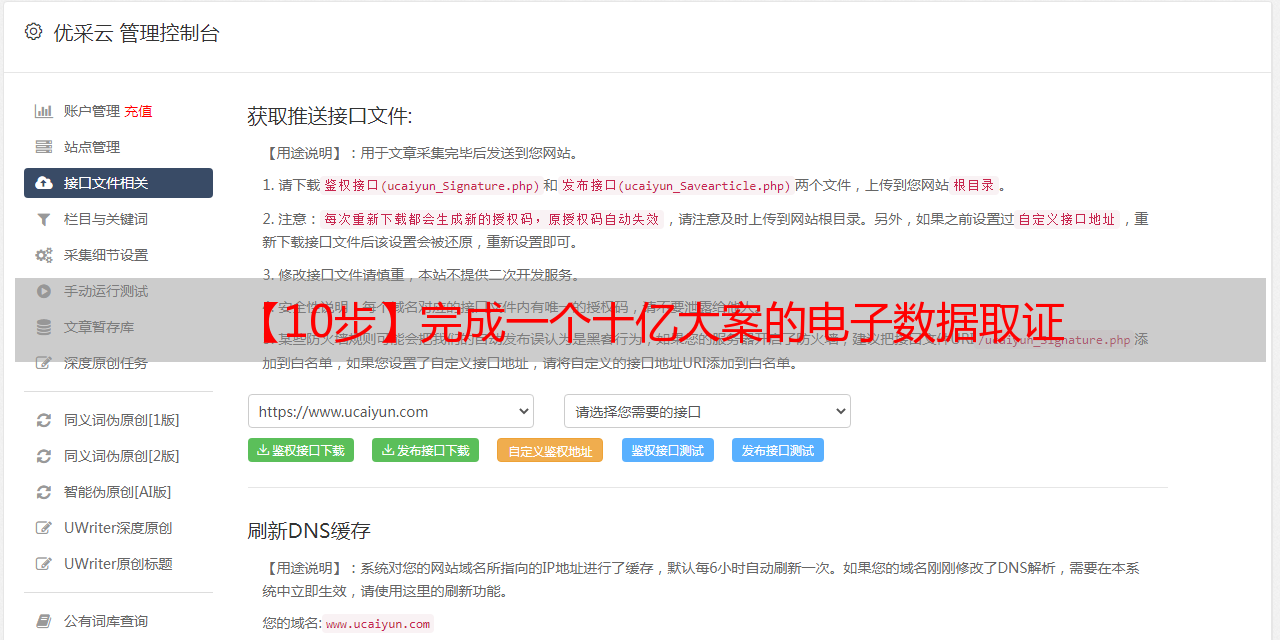Click the orange 自定义鉴权地址 button
1280x640 pixels.
pyautogui.click(x=550, y=450)
